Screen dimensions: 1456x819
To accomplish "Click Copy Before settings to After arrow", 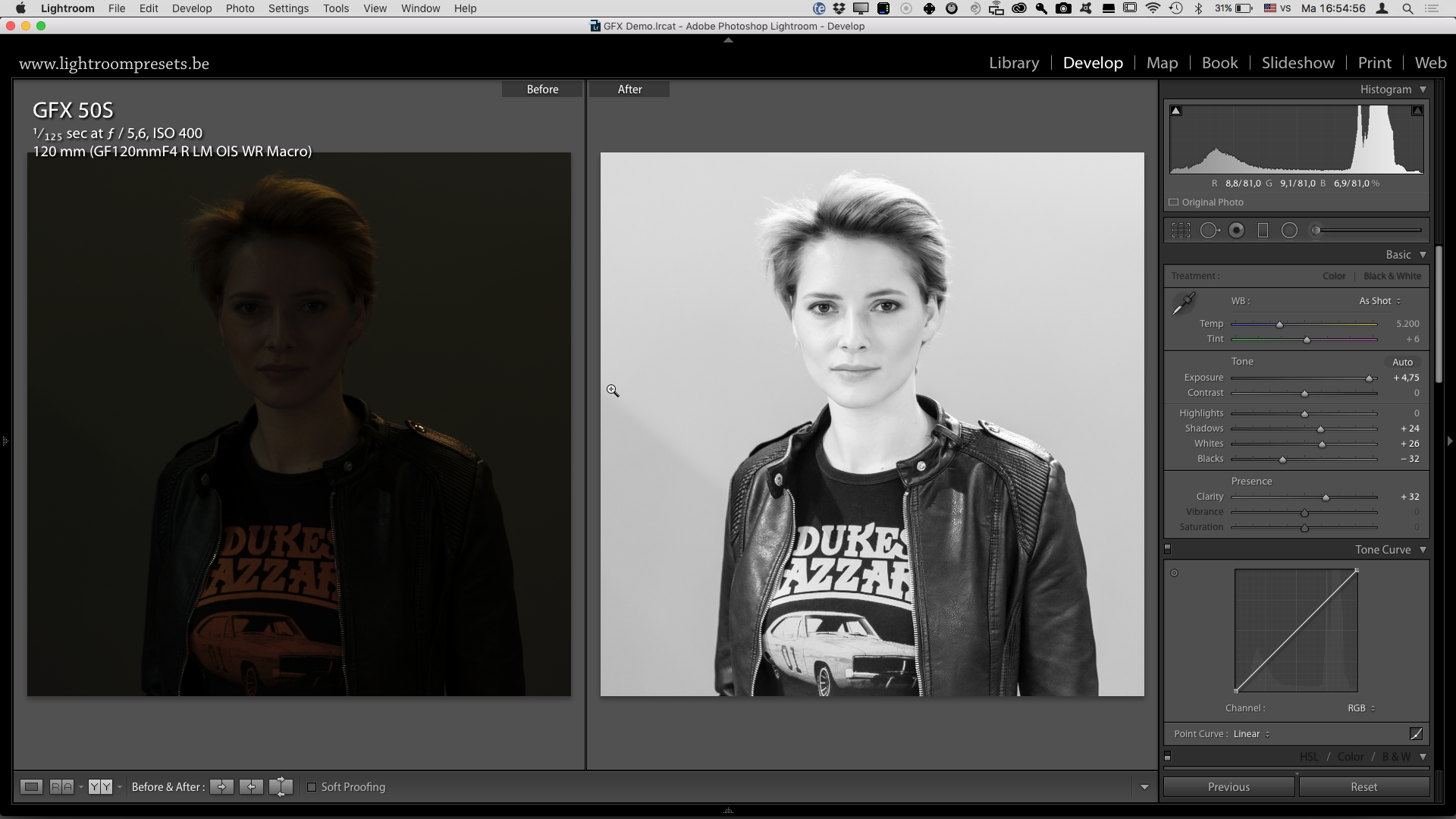I will coord(221,787).
